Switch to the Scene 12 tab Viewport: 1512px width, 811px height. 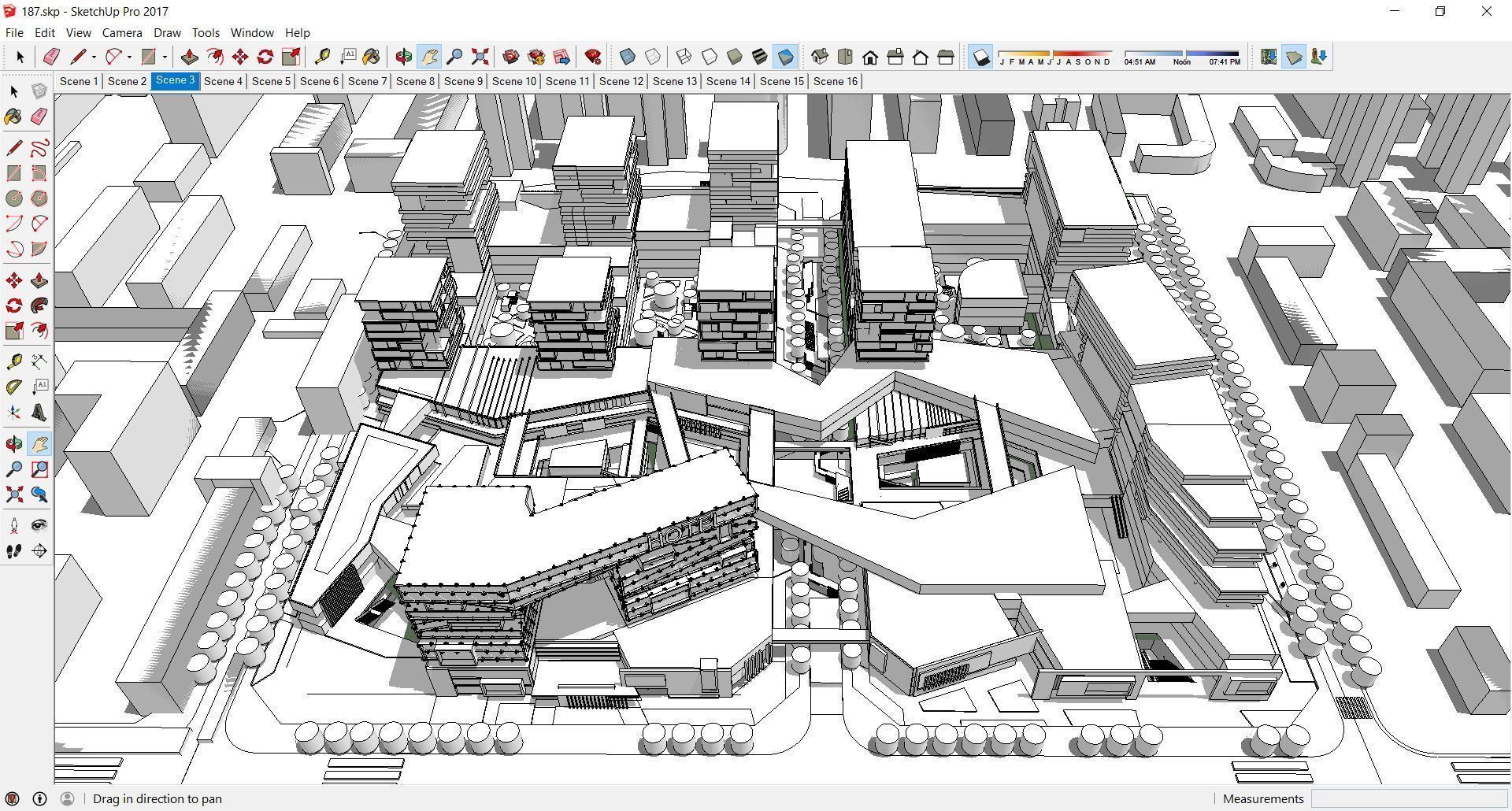coord(621,81)
